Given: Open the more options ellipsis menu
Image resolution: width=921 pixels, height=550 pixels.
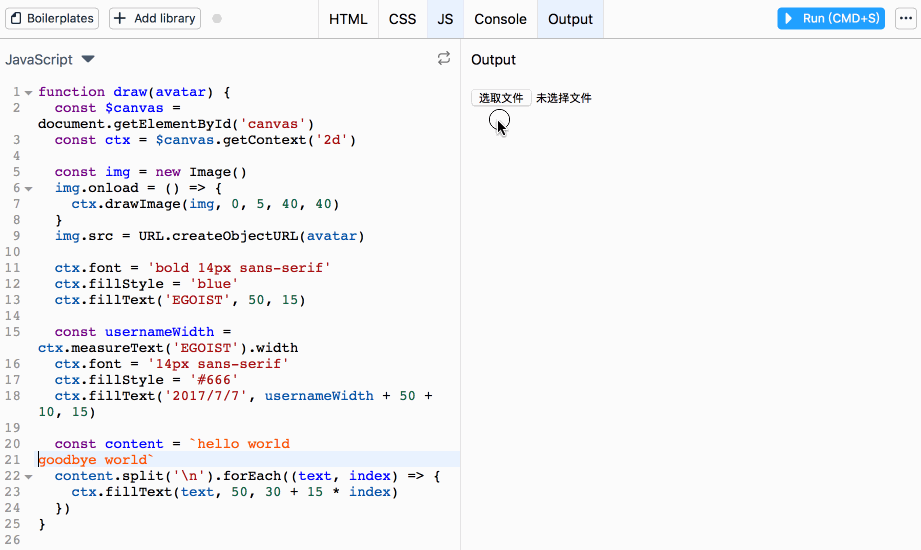Looking at the screenshot, I should [x=905, y=19].
